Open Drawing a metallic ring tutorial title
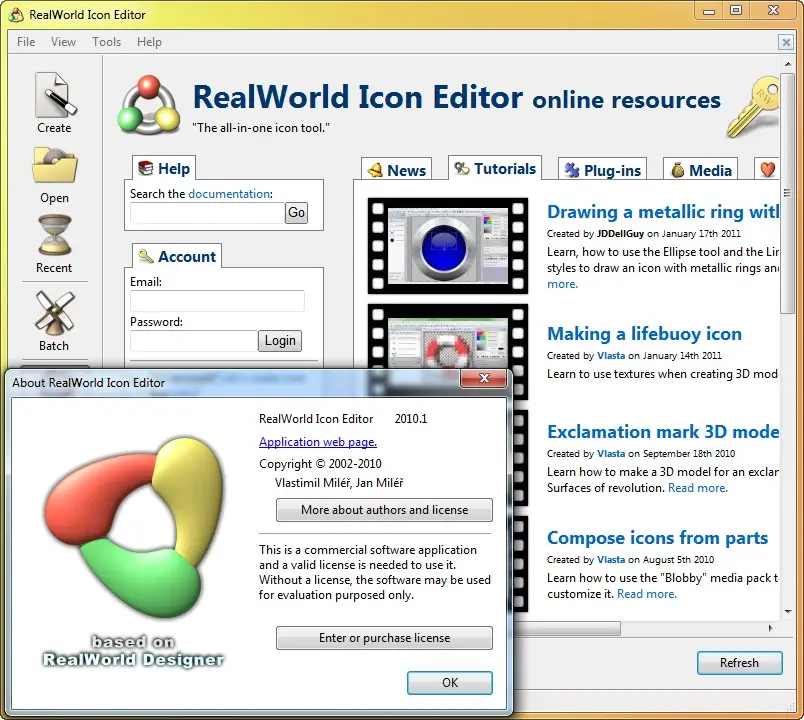Image resolution: width=804 pixels, height=720 pixels. pos(662,211)
